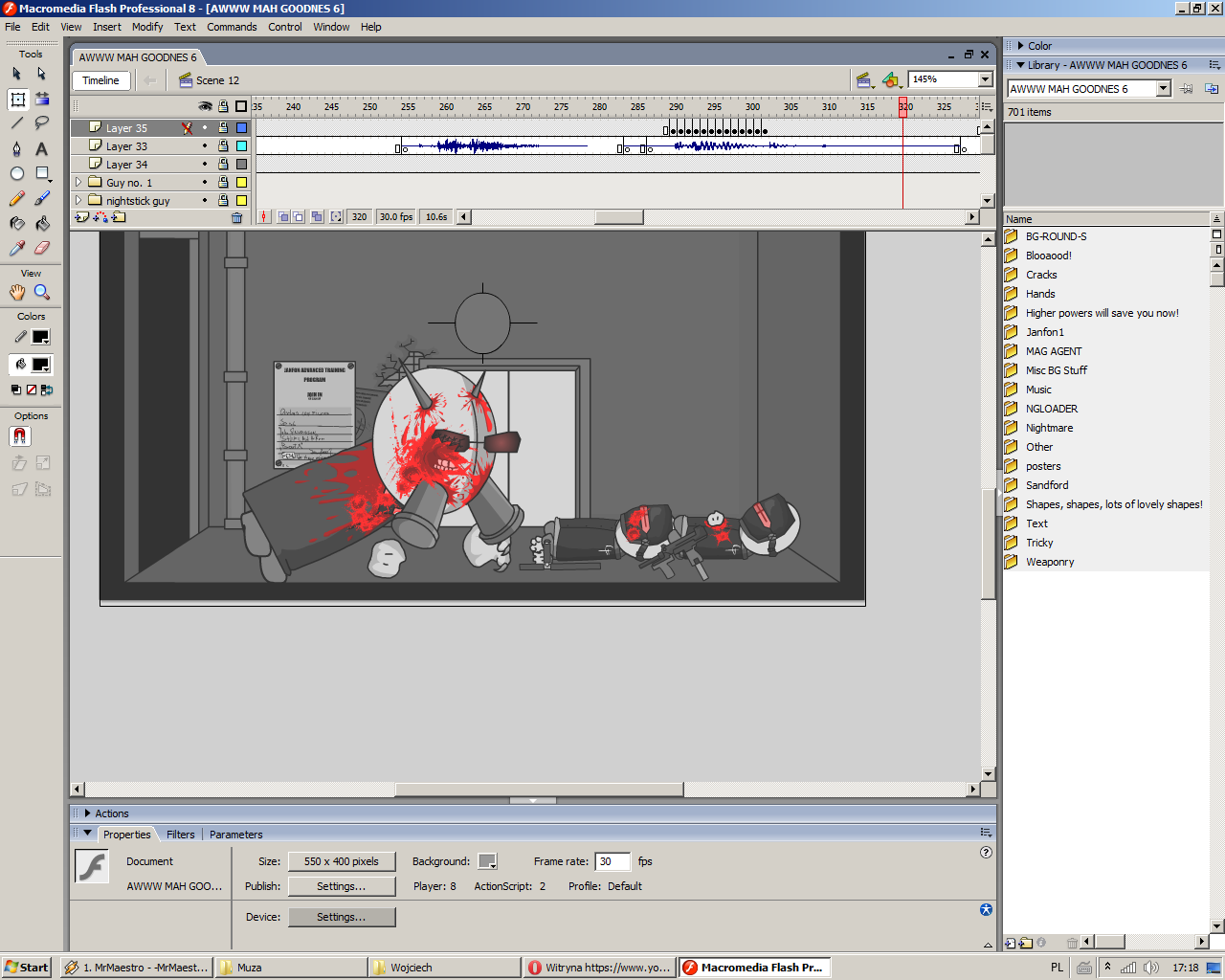This screenshot has width=1225, height=980.
Task: Open the Control menu
Action: click(x=284, y=27)
